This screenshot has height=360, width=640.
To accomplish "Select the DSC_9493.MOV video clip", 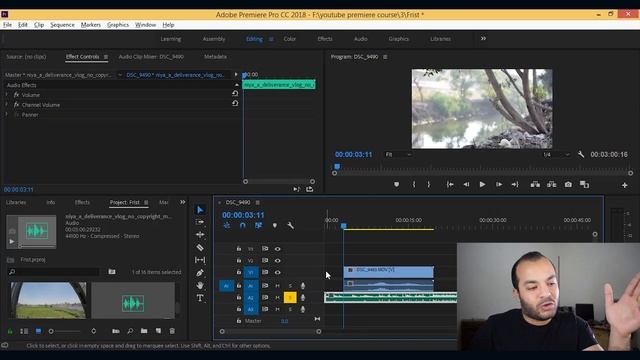I will [x=389, y=272].
